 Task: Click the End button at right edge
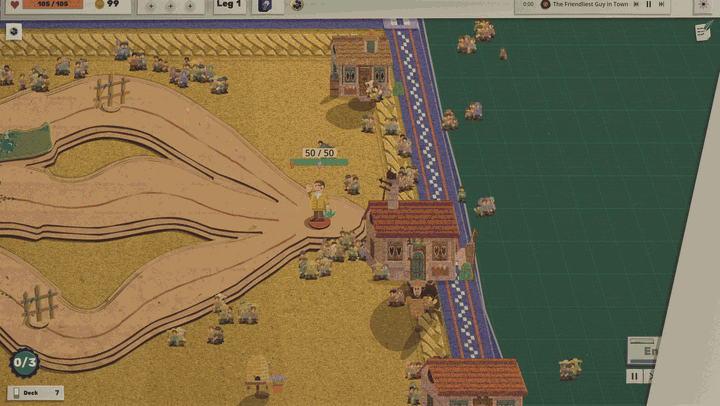(x=645, y=350)
